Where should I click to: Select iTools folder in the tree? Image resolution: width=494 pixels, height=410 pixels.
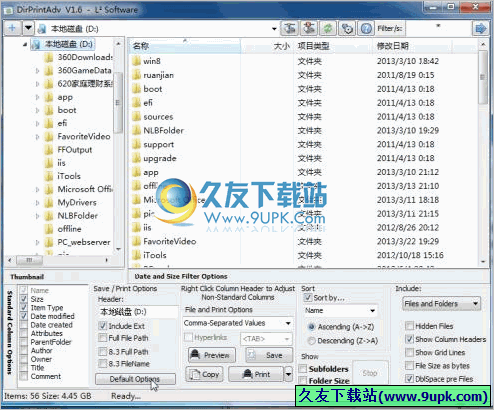coord(69,176)
